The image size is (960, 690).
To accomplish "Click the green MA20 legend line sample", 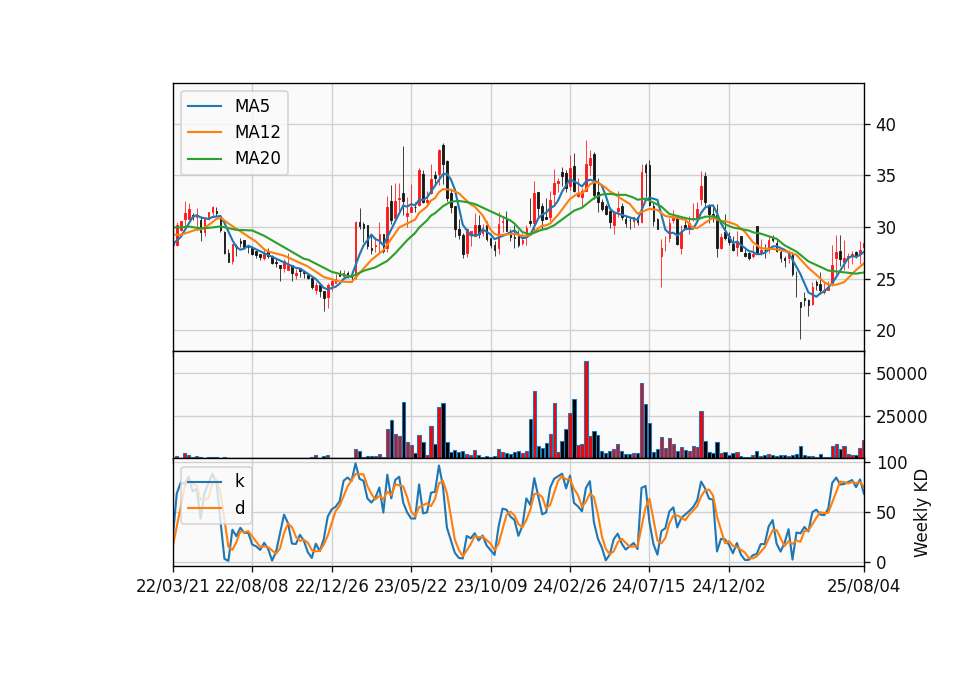I will coord(204,159).
